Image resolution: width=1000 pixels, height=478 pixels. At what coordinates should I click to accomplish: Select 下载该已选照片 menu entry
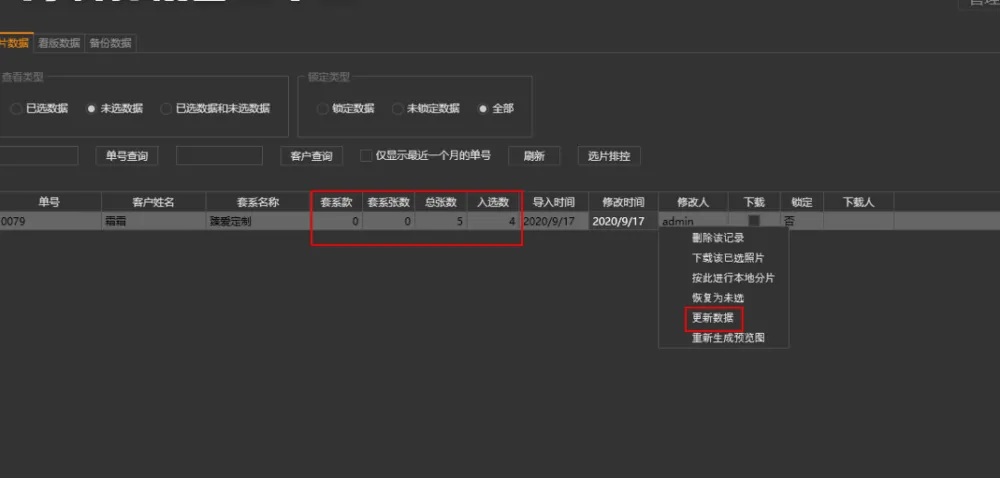click(725, 258)
